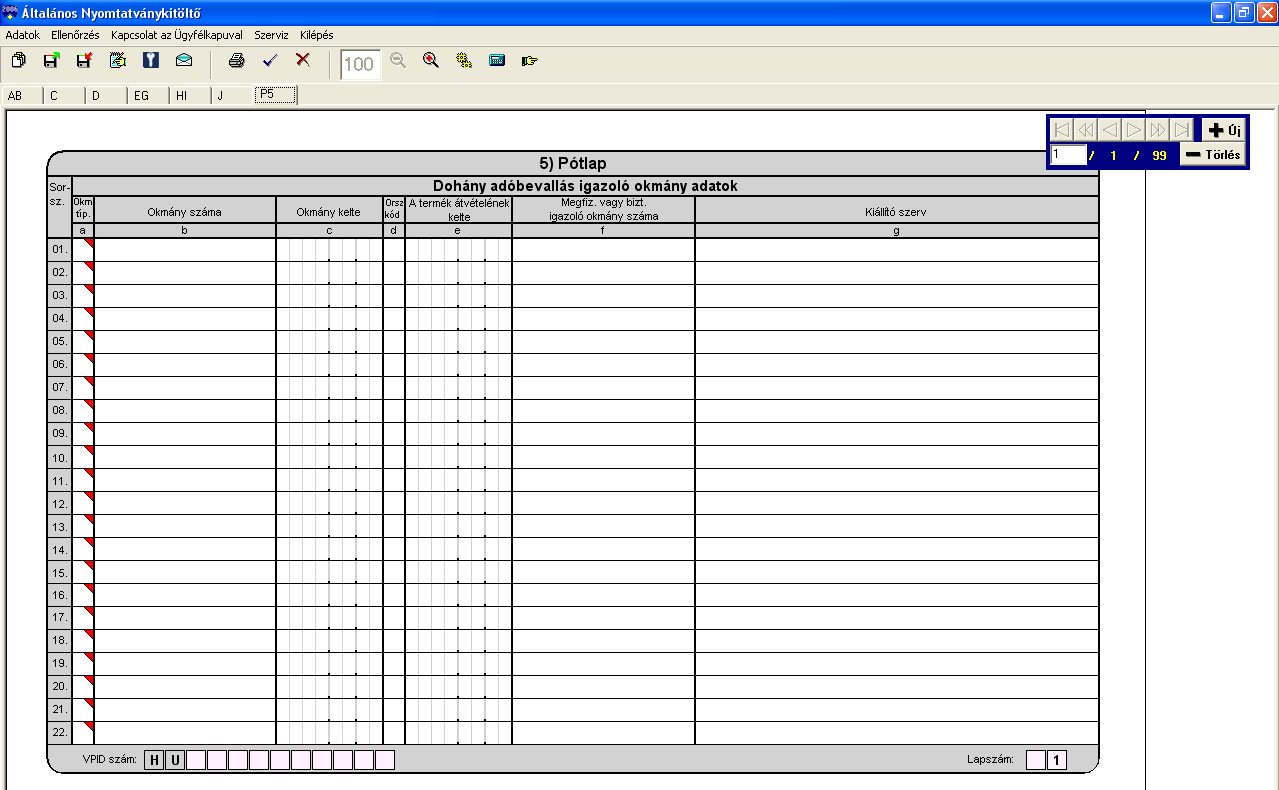Select the P5 tab
1279x790 pixels.
275,94
